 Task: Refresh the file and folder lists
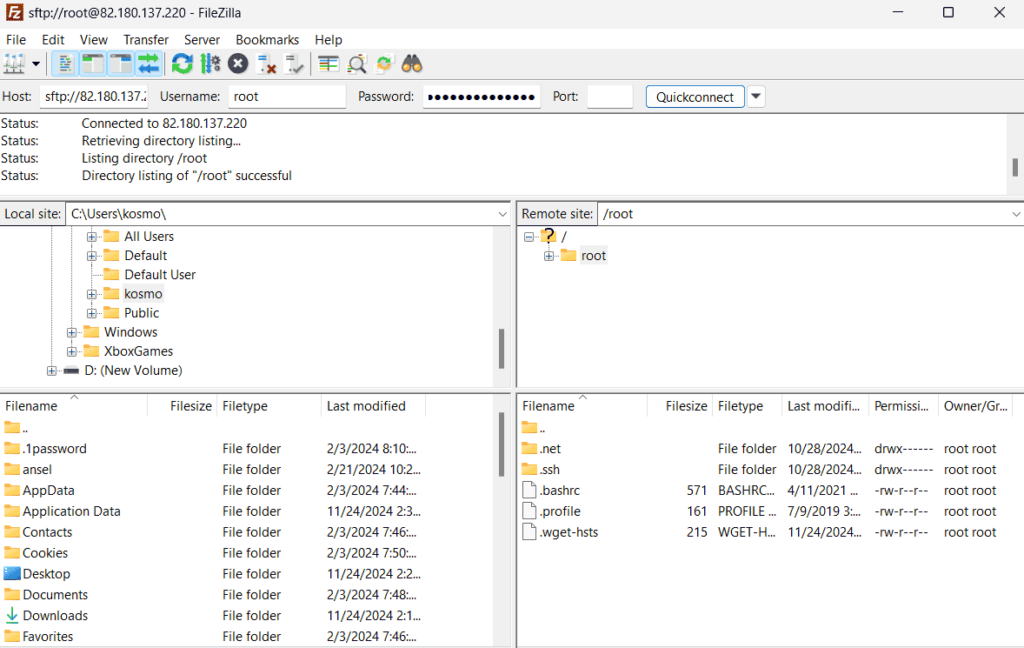coord(181,63)
